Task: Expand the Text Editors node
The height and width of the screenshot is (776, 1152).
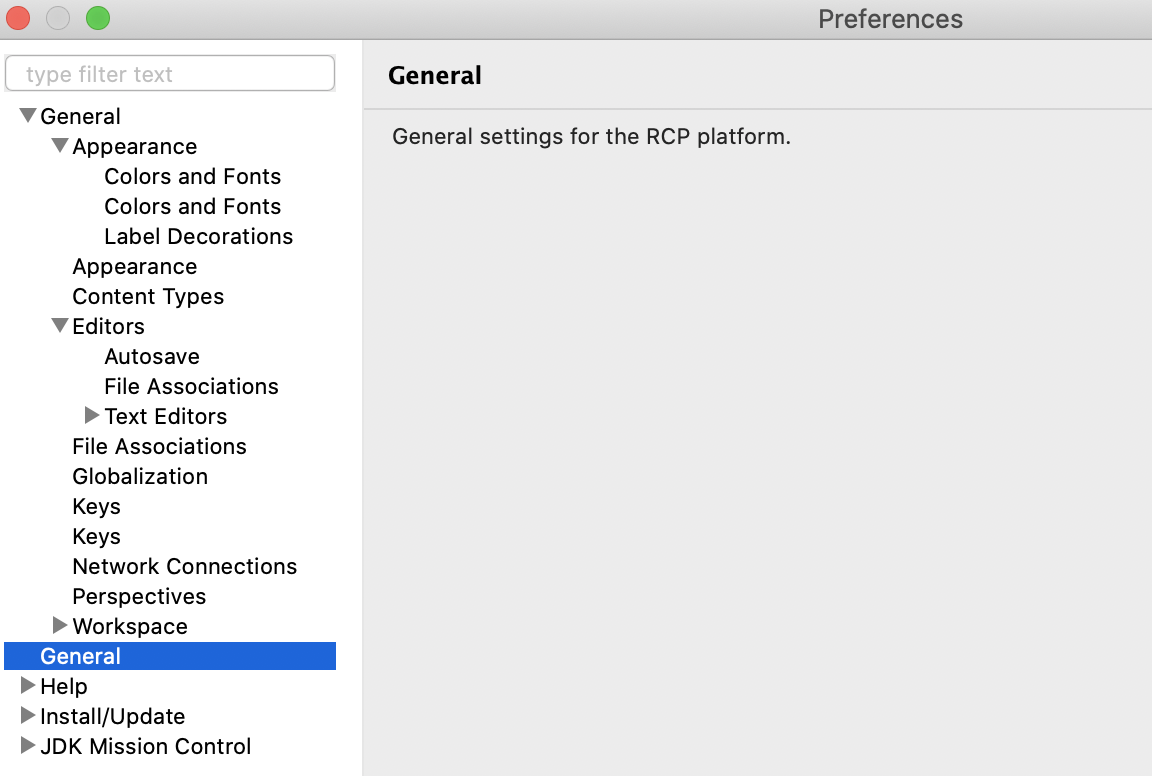Action: pos(92,416)
